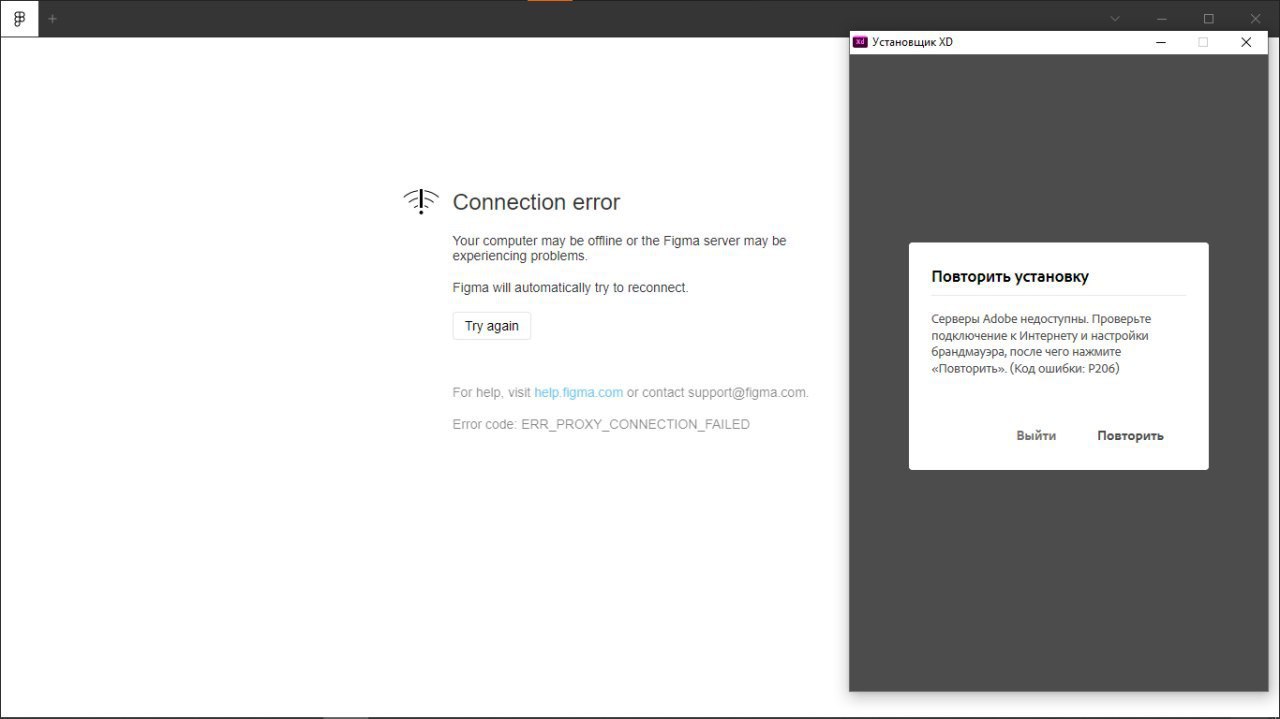
Task: Open the help.figma.com link
Action: point(578,392)
